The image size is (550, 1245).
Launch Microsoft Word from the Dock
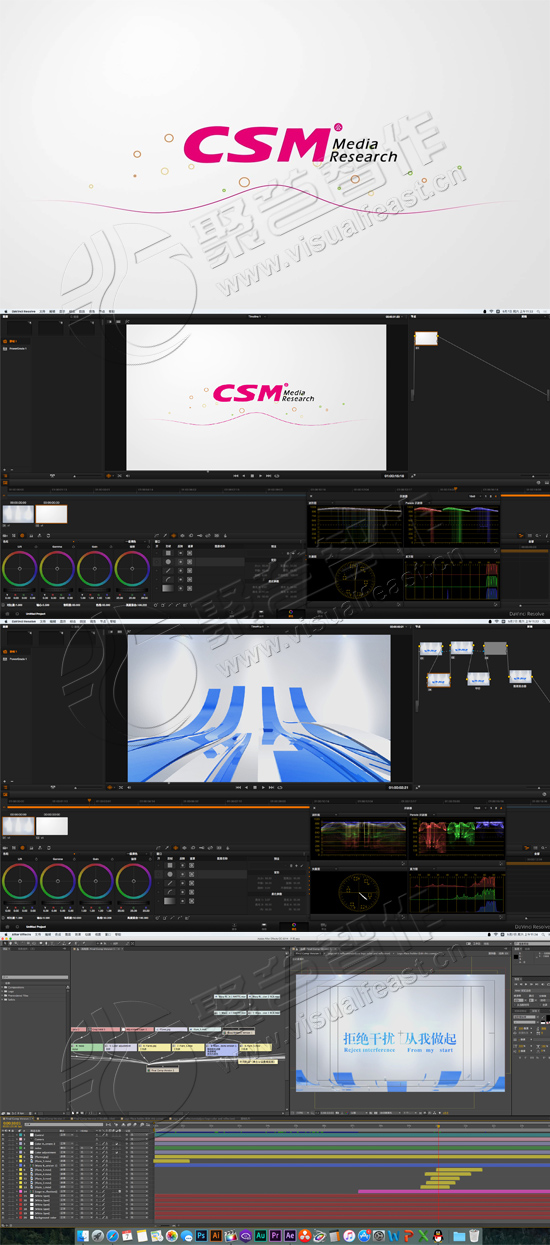(x=394, y=1236)
